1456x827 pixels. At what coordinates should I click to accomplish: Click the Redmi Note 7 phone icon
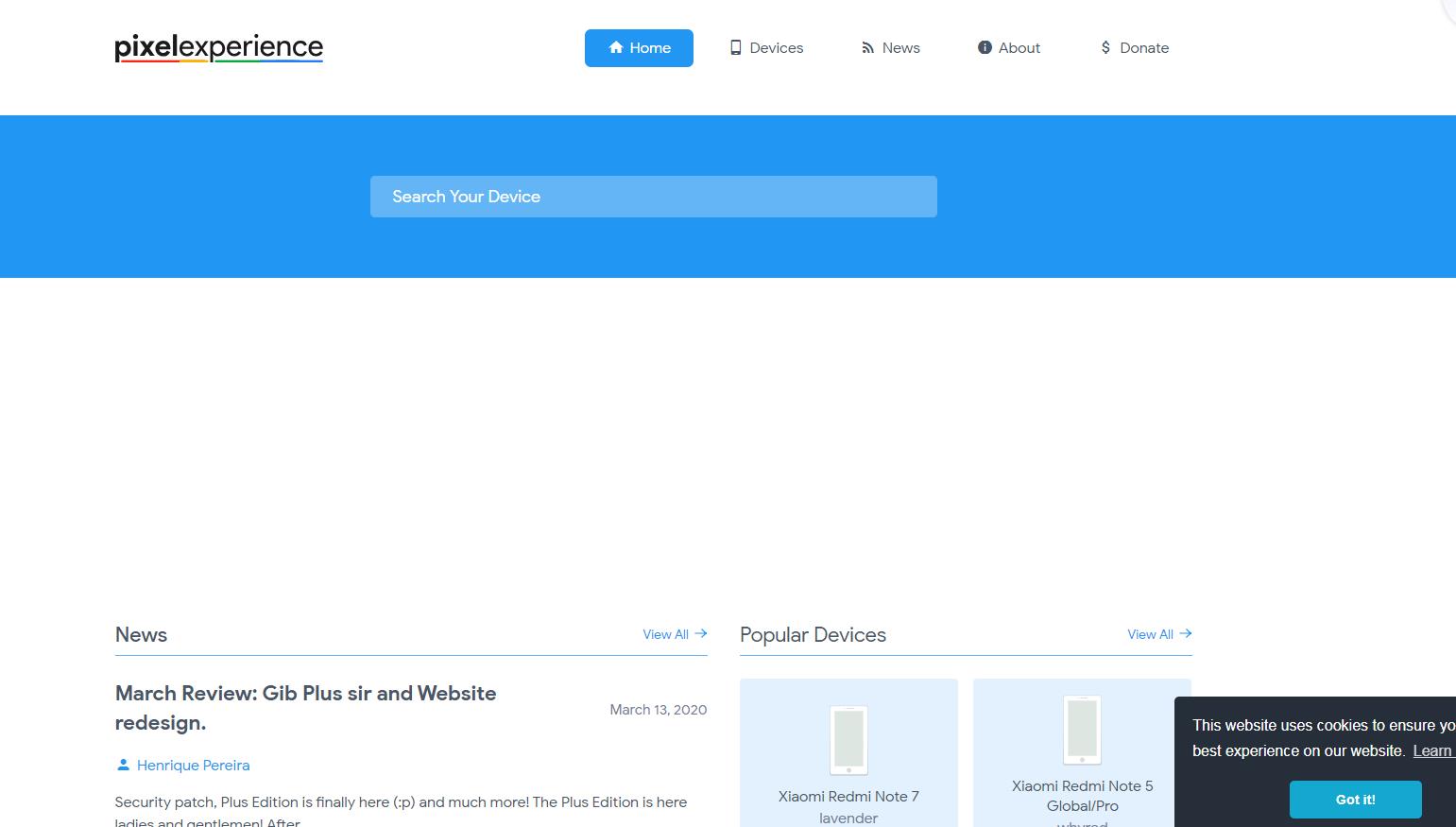coord(848,740)
